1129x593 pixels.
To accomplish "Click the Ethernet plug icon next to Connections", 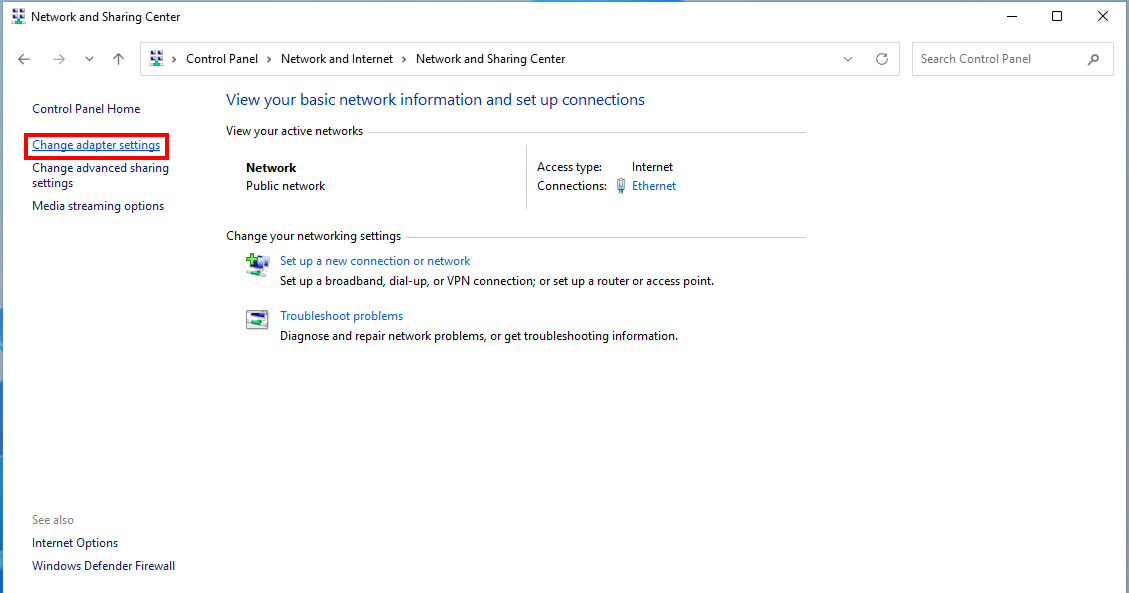I will (621, 186).
